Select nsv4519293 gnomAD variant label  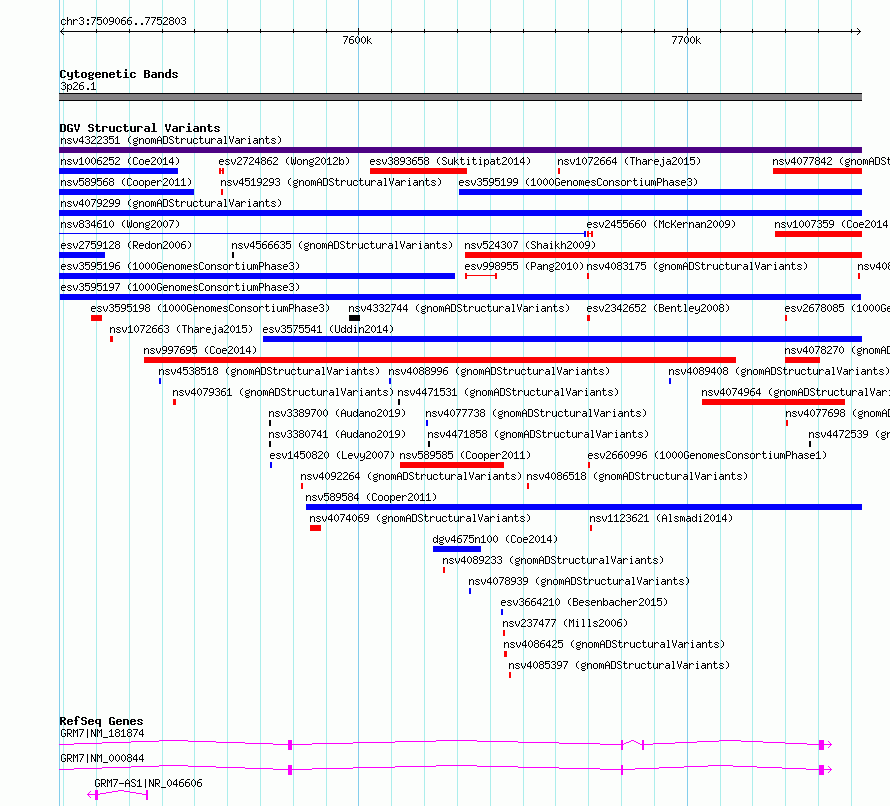click(x=331, y=182)
